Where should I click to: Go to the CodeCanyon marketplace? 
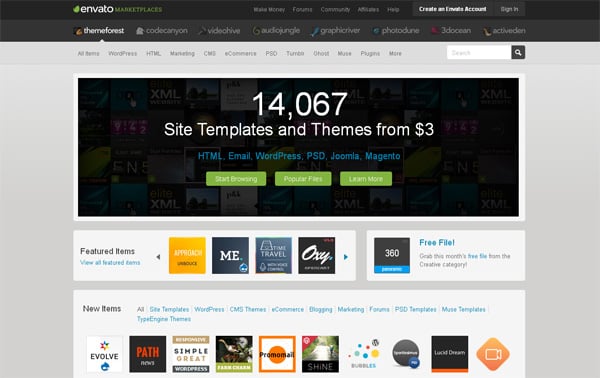point(162,31)
